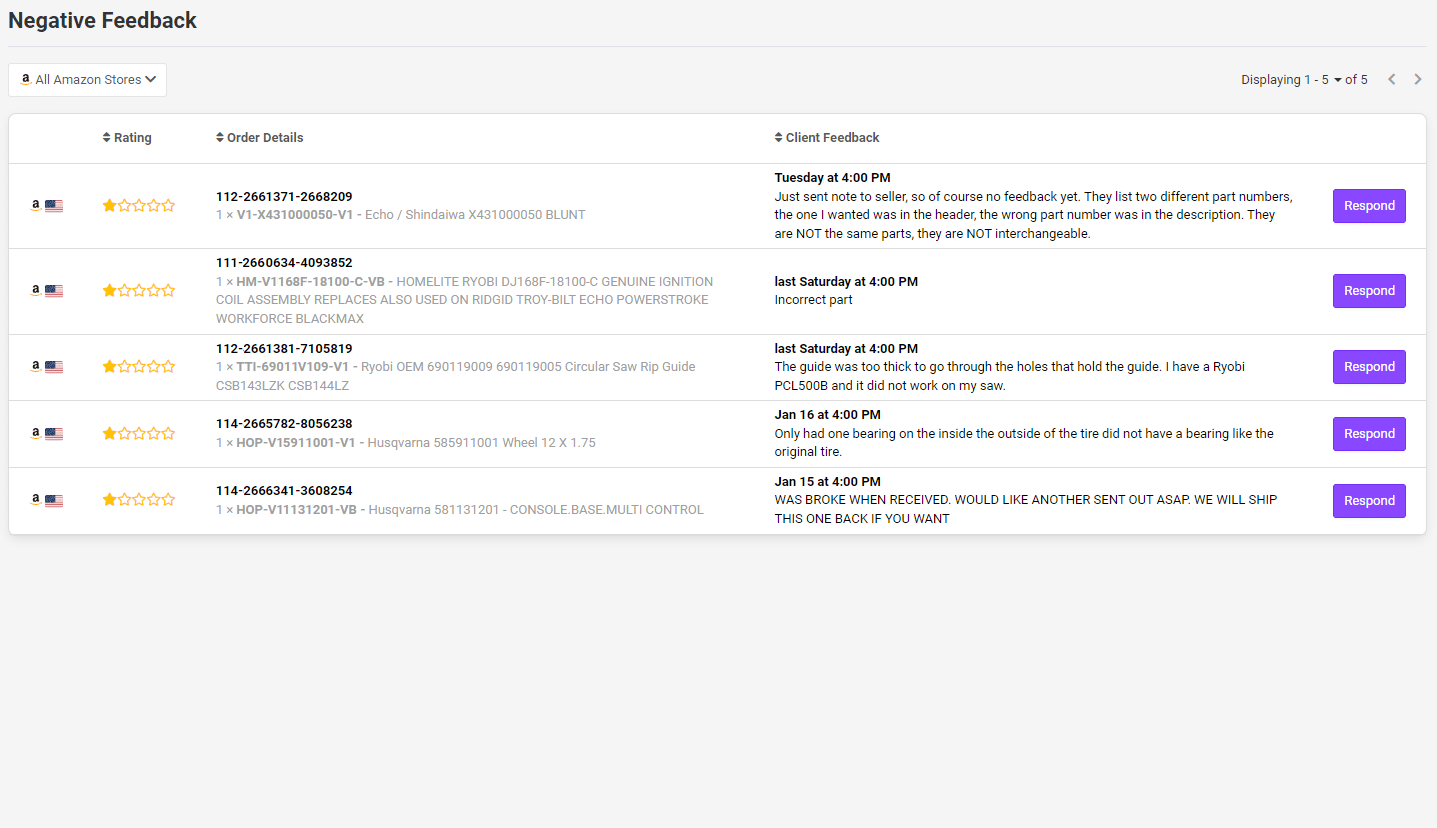Select the V1-X431000050-V1 Echo Shindaiwa item line

tap(401, 215)
